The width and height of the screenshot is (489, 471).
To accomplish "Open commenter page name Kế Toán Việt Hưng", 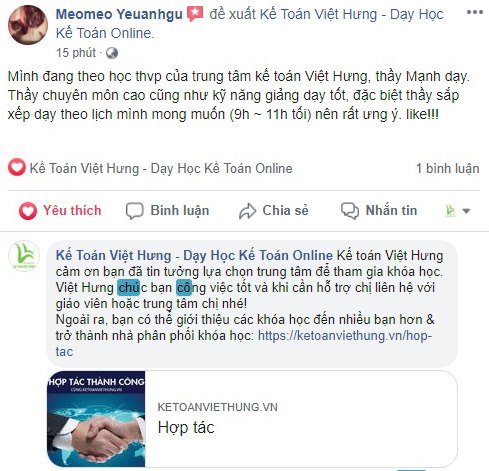I will tap(194, 255).
